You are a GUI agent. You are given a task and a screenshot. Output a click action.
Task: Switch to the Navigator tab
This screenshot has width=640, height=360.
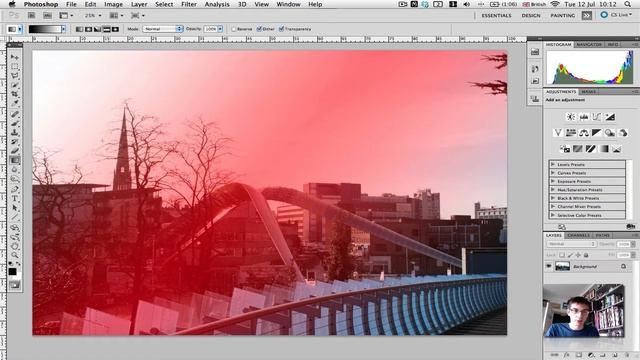click(589, 44)
